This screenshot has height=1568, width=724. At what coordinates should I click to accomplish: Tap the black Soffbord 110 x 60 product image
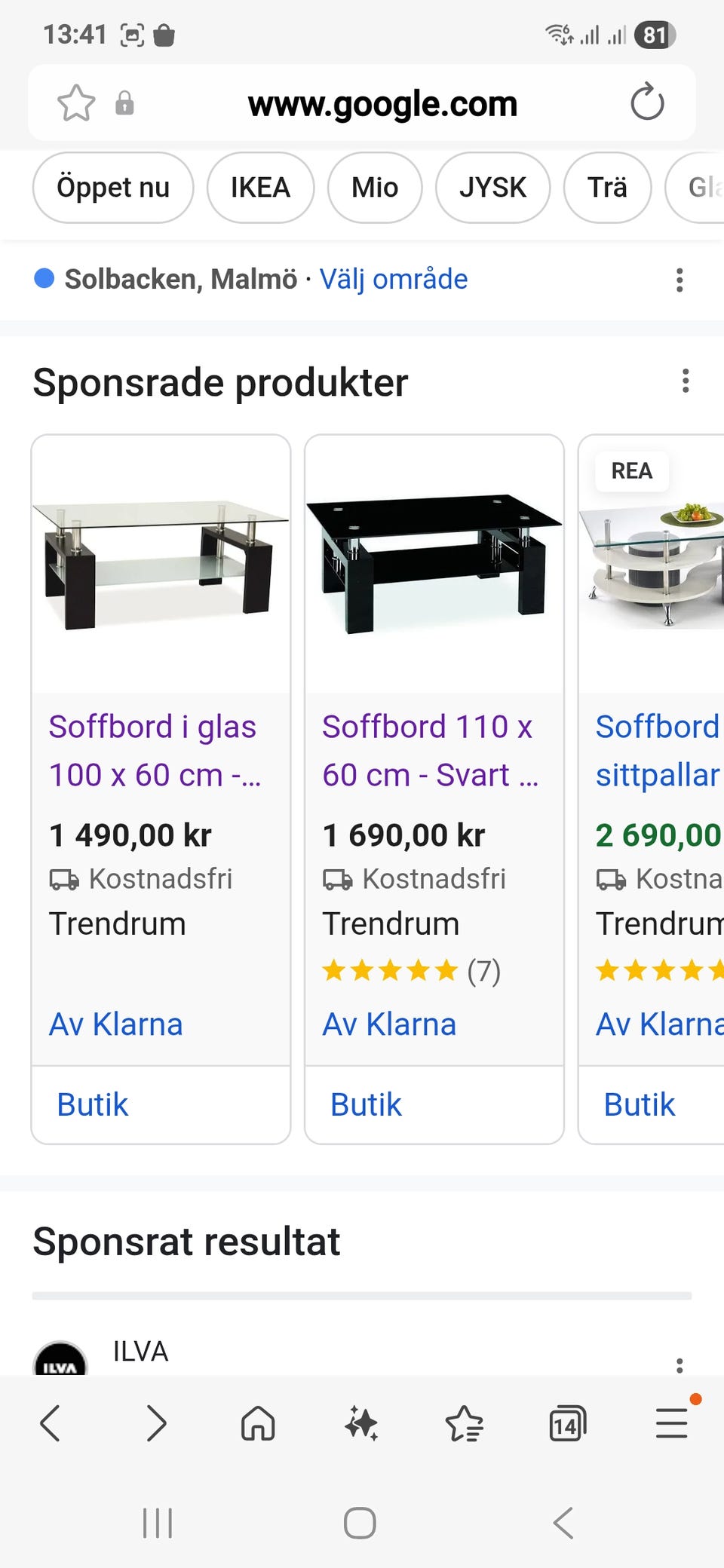click(434, 564)
